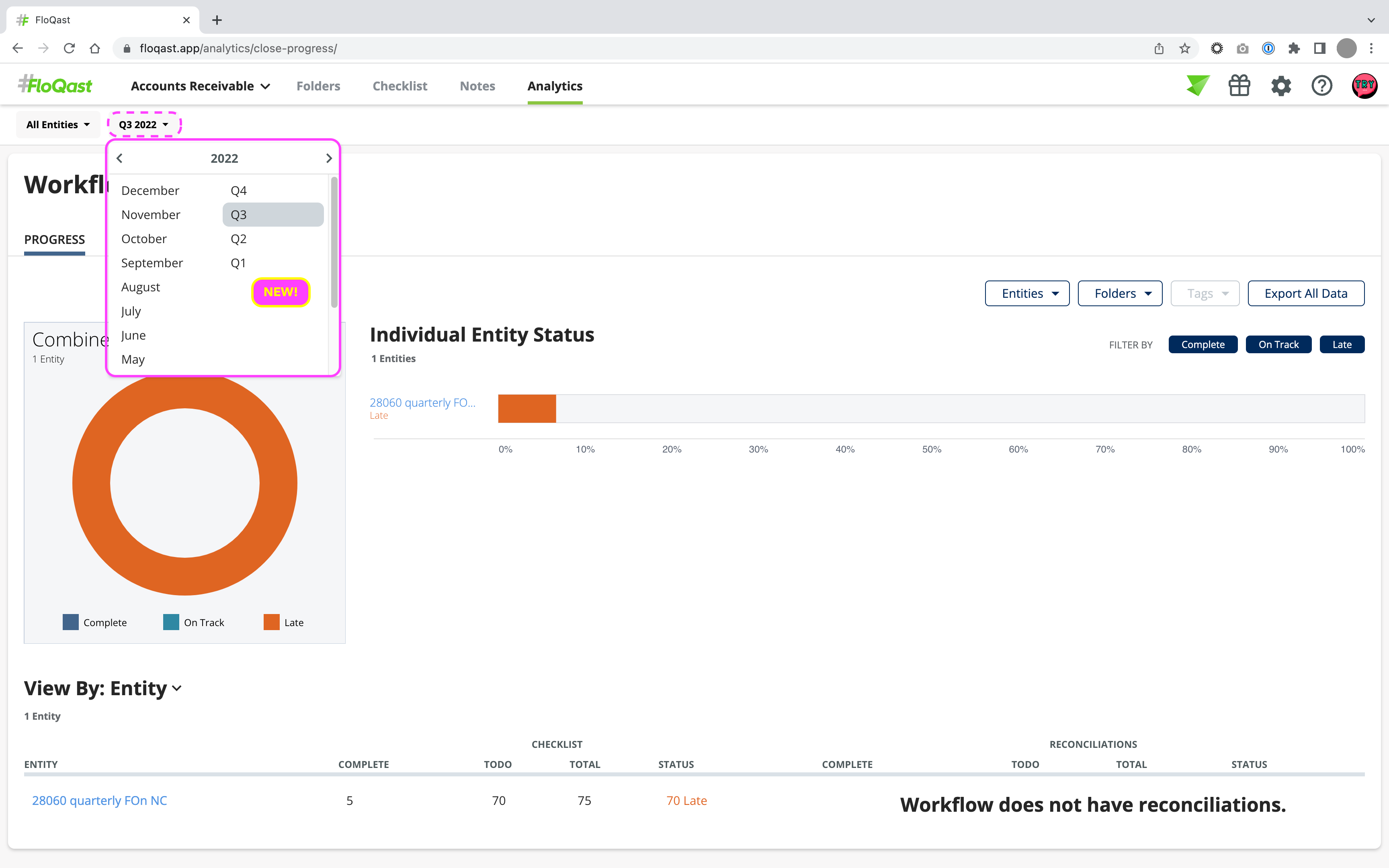Select June in the period picker

tap(133, 335)
